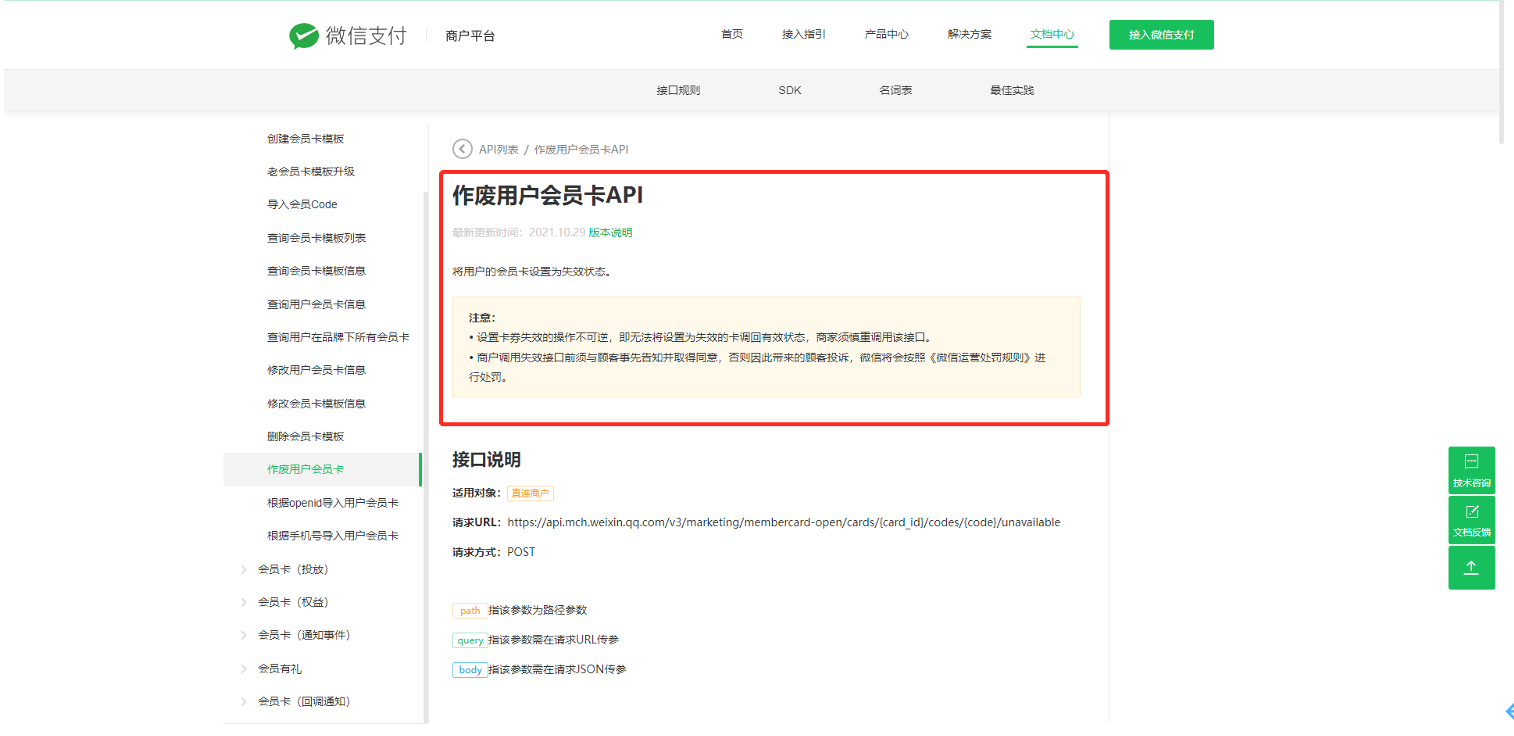Click the path parameter tag
Viewport: 1514px width, 736px height.
(x=470, y=611)
